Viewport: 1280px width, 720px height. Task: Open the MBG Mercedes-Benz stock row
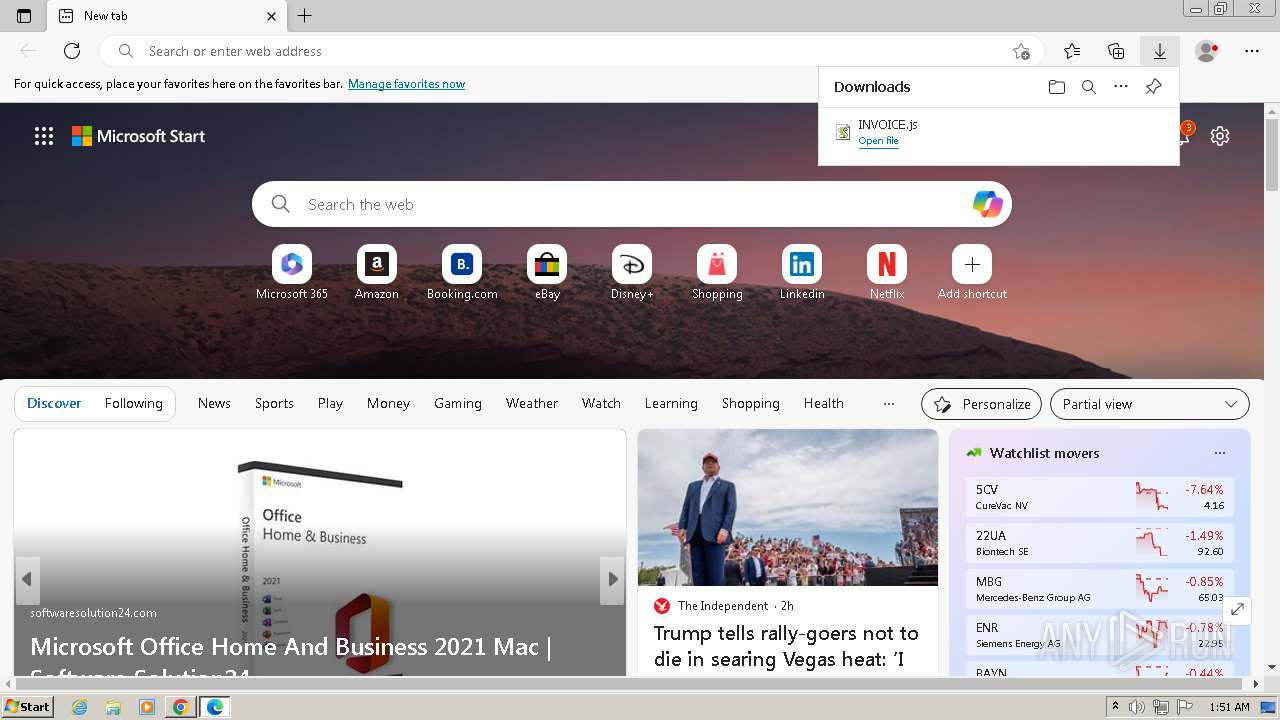[1100, 589]
